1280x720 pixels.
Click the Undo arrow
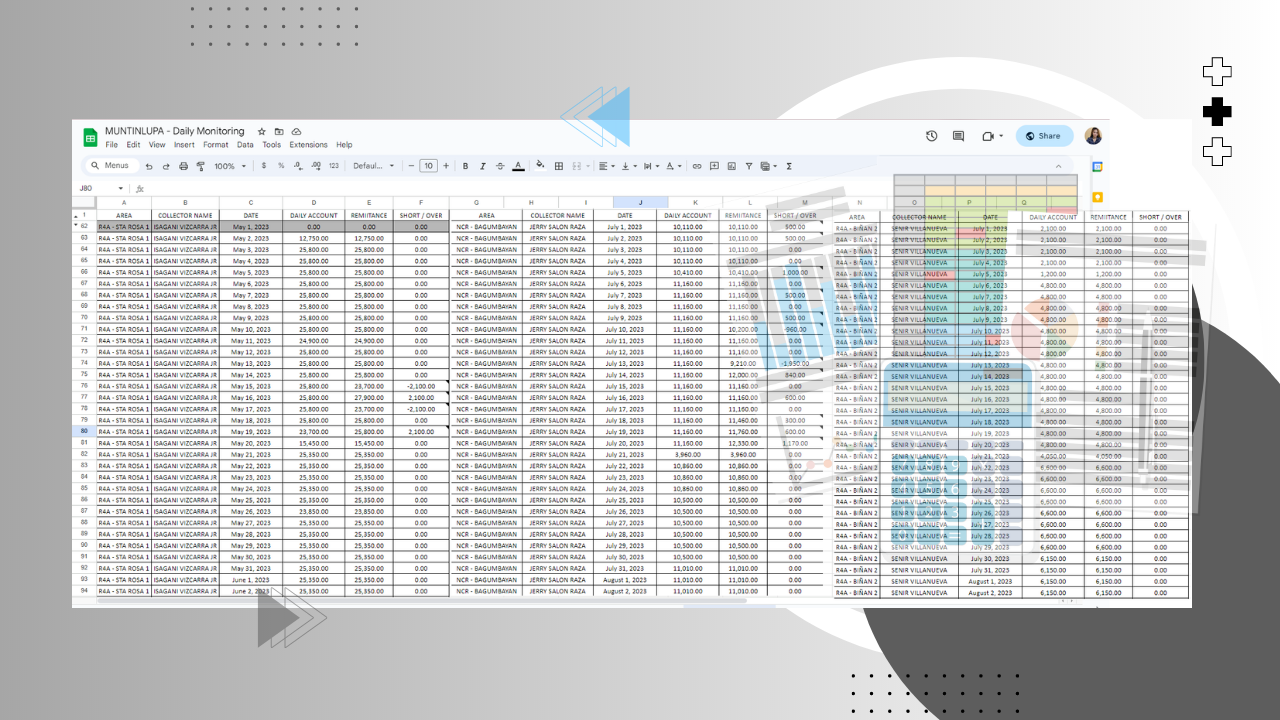(x=149, y=166)
